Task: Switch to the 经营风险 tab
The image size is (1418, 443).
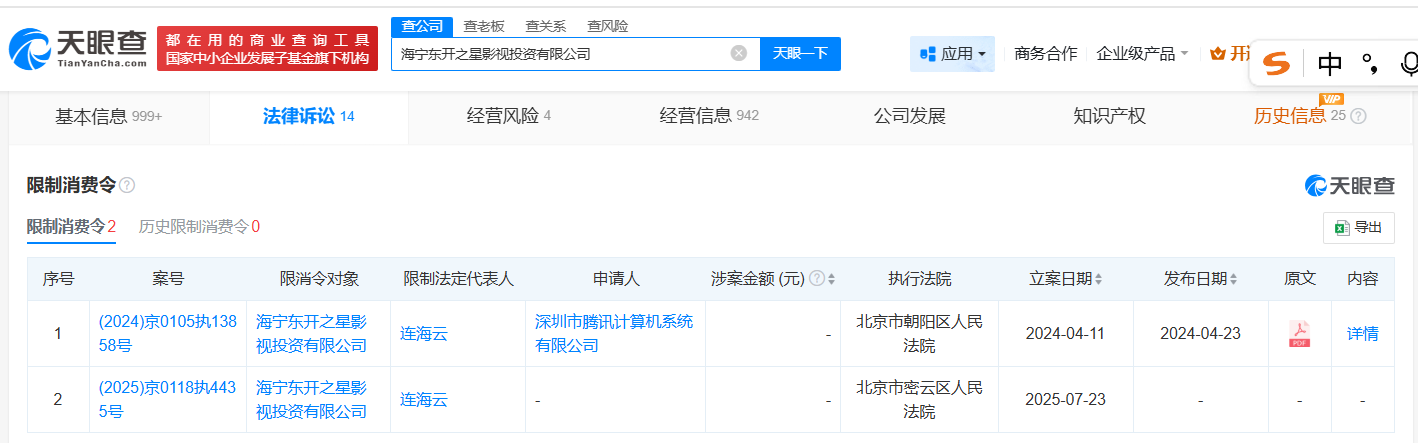Action: pos(508,116)
